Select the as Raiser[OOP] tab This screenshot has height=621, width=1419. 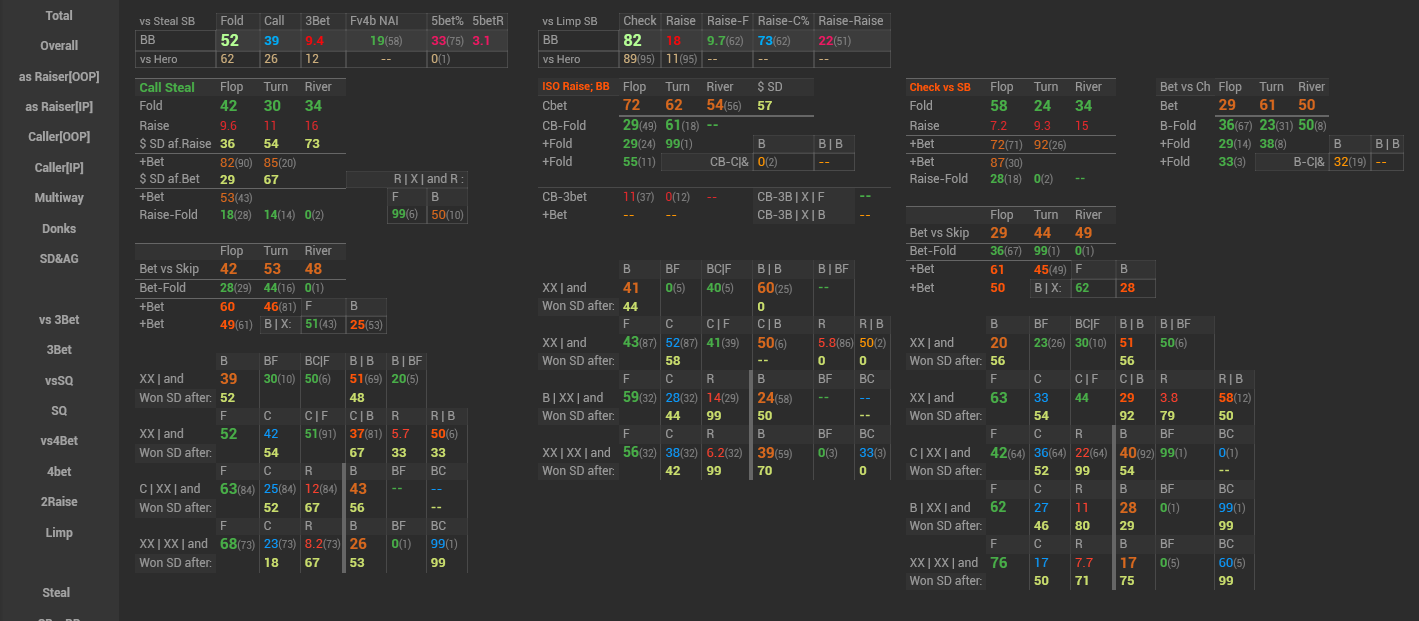(x=59, y=76)
